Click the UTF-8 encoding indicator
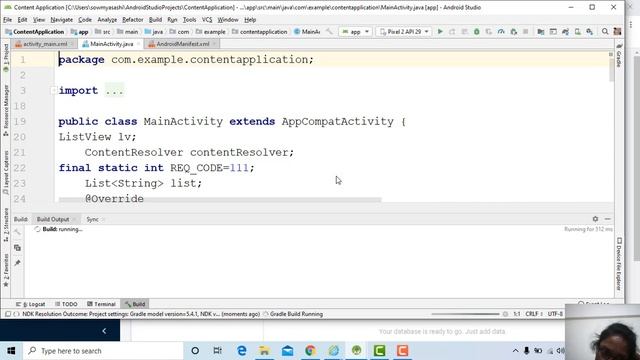This screenshot has height=360, width=640. [555, 314]
